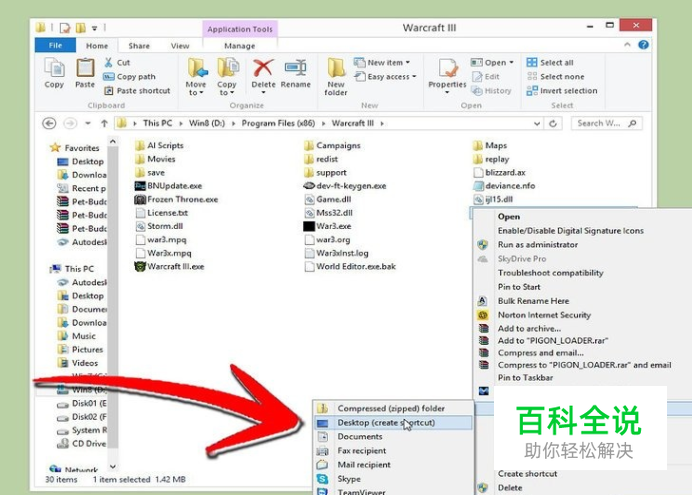Collapse the ribbon with the chevron
Viewport: 692px width, 495px height.
[627, 45]
